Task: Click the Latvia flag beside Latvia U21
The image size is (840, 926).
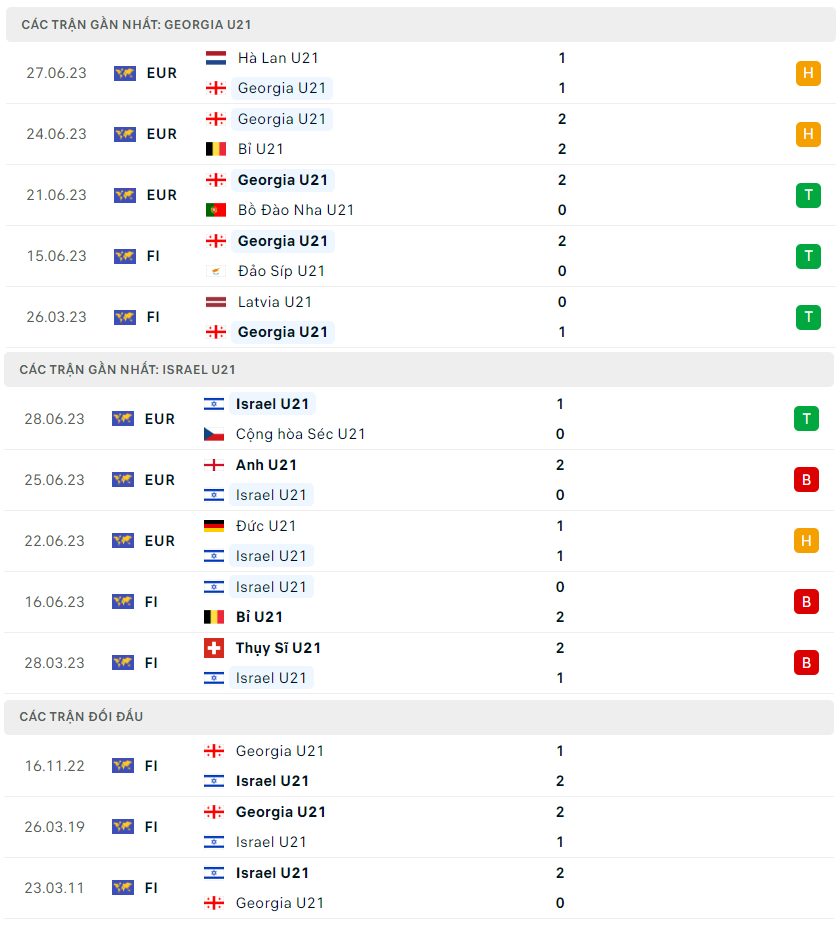Action: coord(216,302)
